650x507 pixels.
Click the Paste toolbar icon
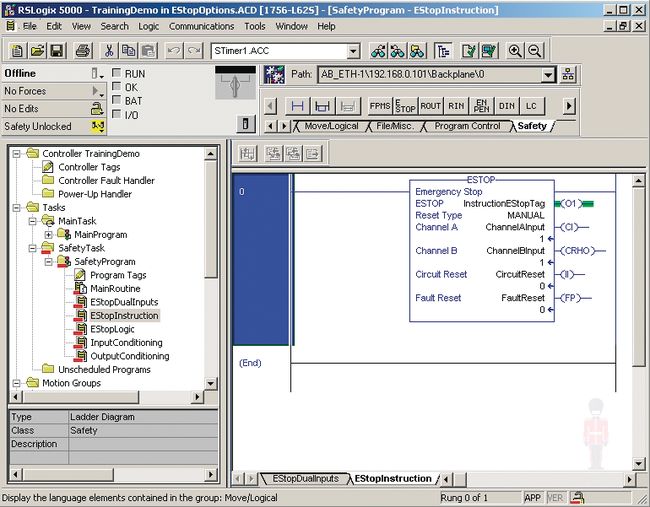(148, 51)
